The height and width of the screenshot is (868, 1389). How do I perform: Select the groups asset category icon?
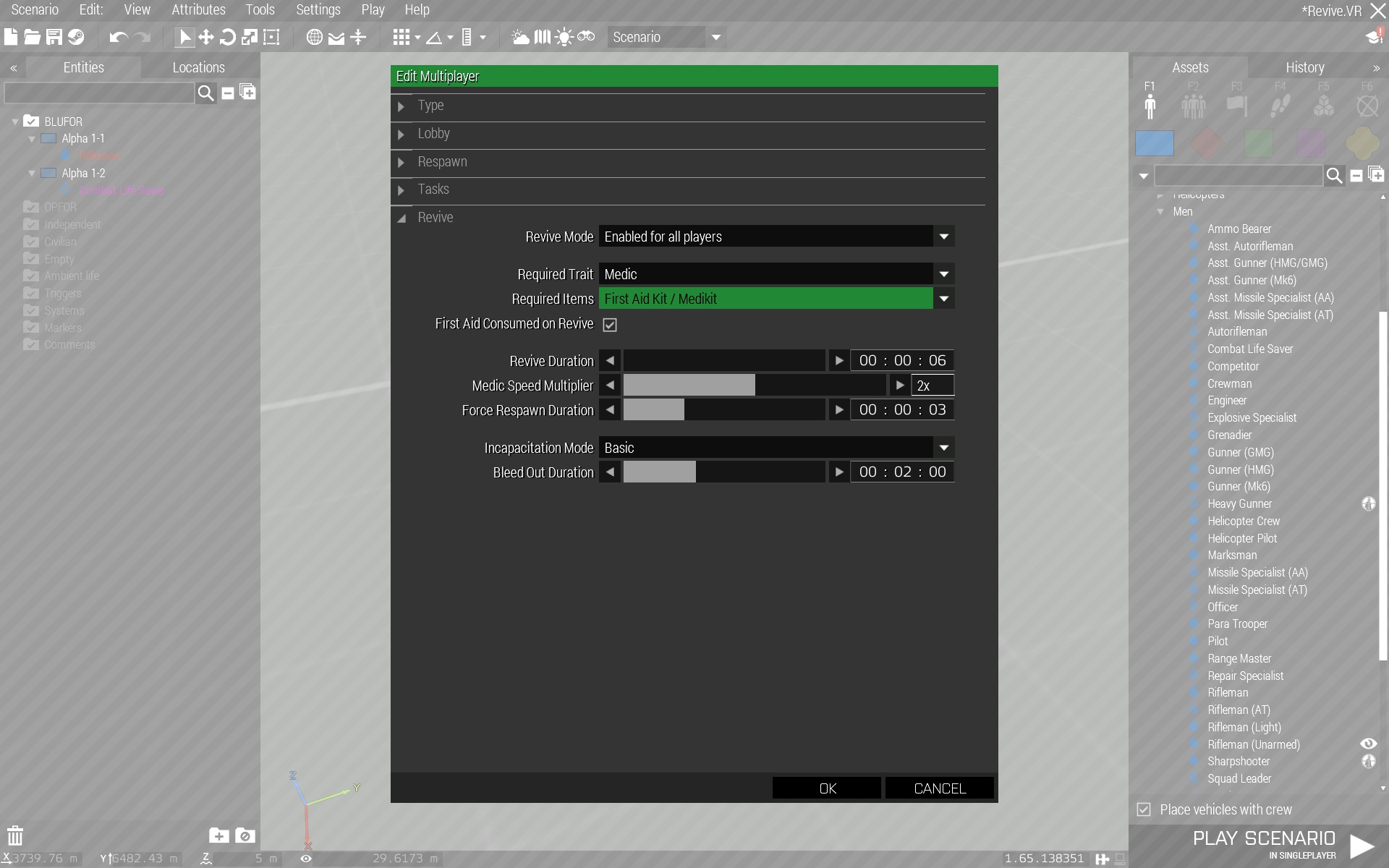pos(1193,106)
